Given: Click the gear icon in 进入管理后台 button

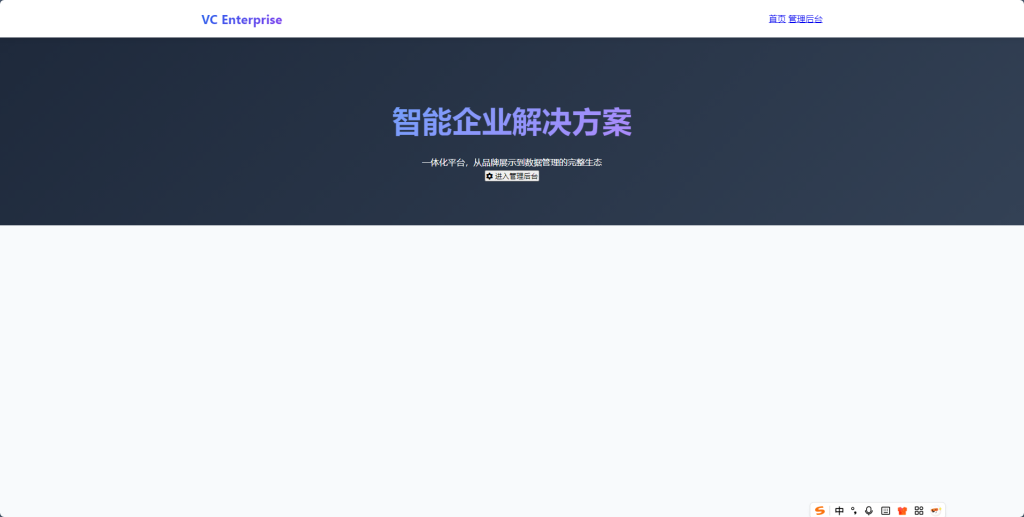Looking at the screenshot, I should click(490, 176).
